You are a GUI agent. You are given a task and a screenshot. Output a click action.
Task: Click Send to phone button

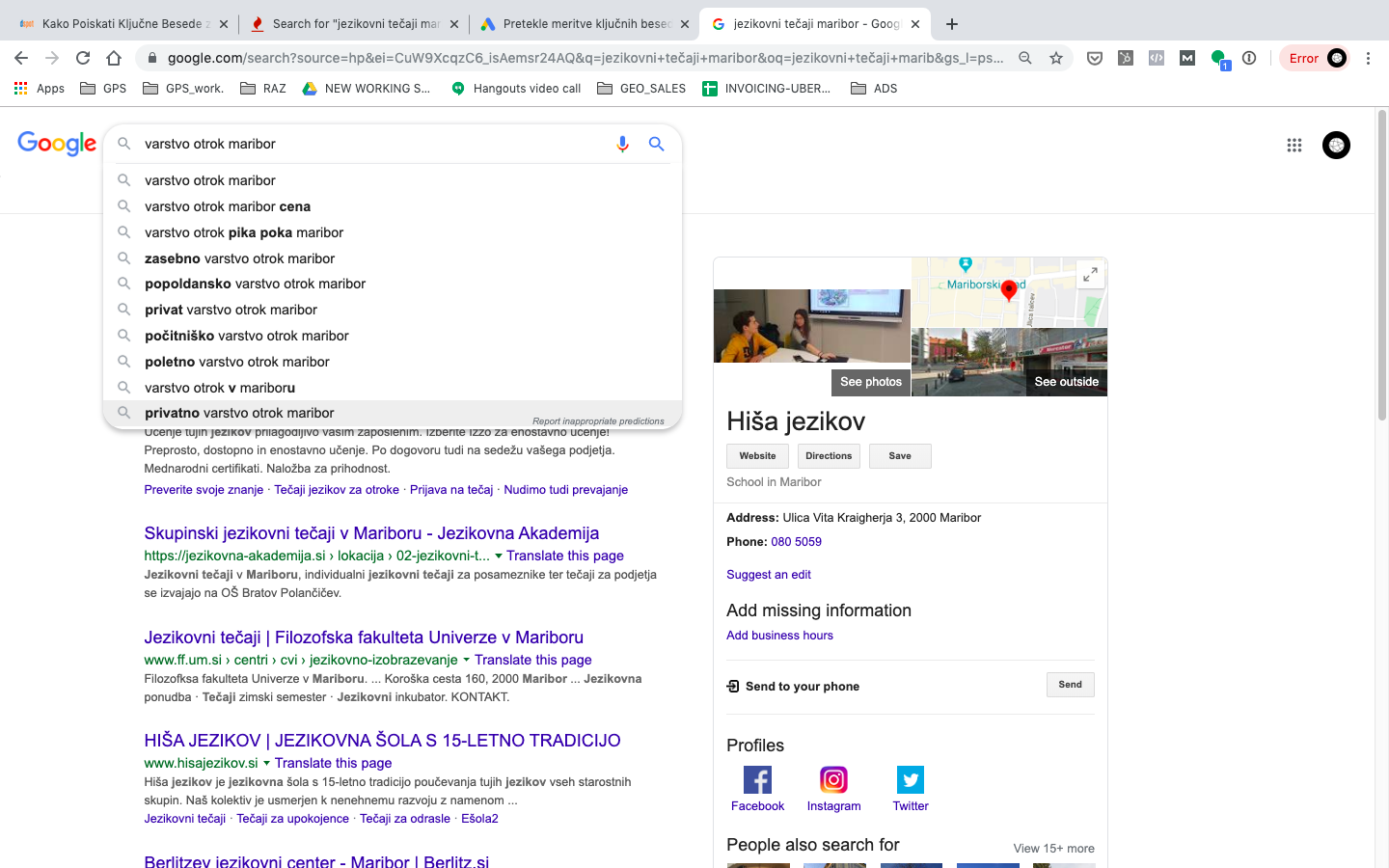(1070, 685)
